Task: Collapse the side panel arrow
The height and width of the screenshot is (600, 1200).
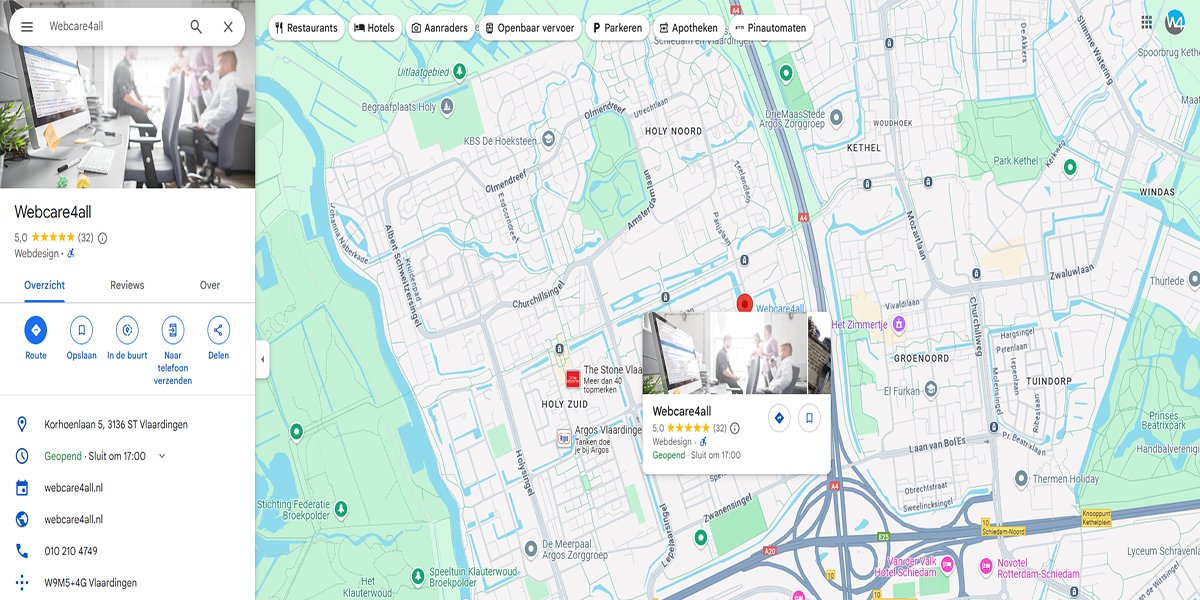Action: click(x=262, y=360)
